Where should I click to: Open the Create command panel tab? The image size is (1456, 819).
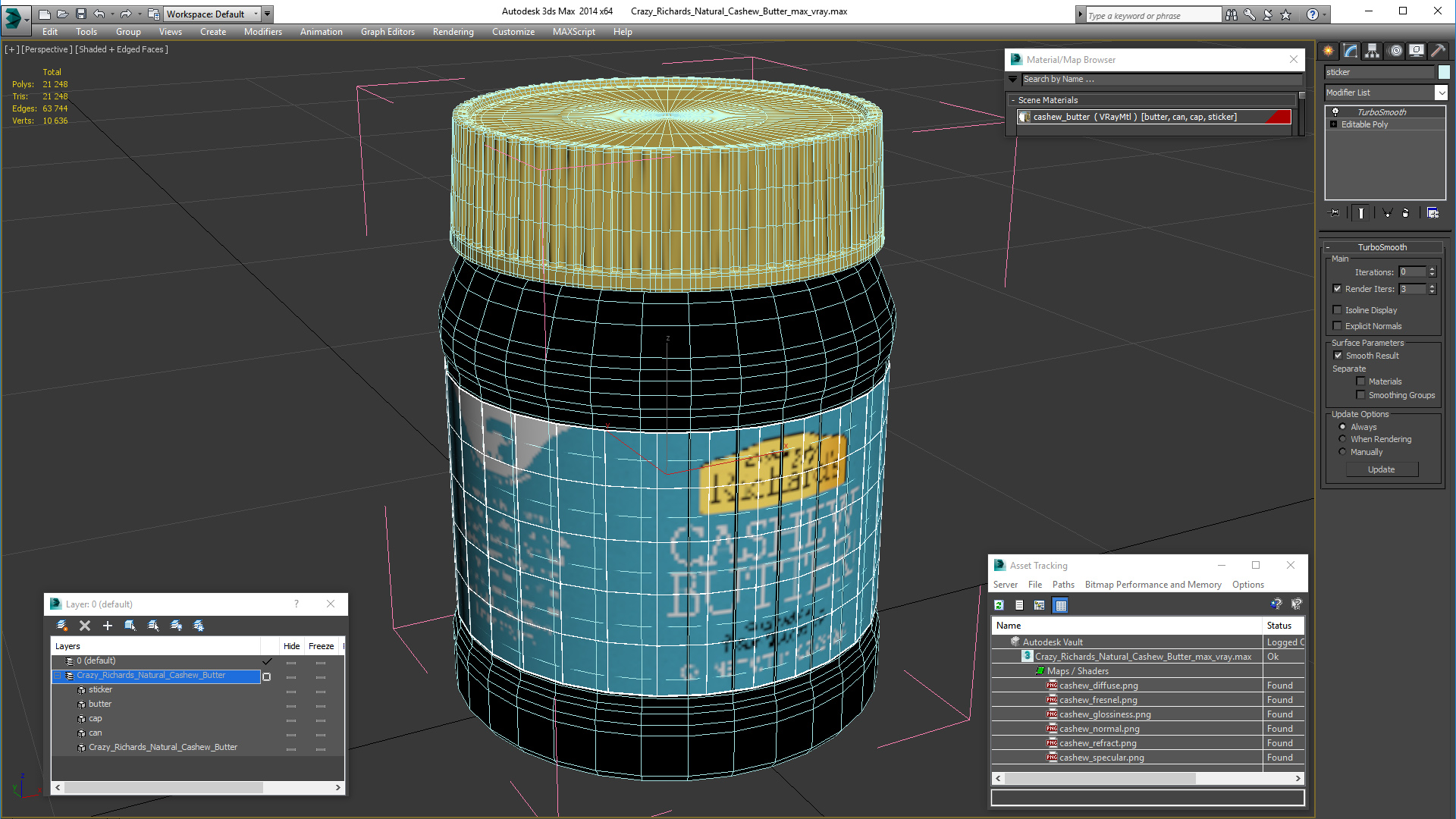(x=1329, y=51)
